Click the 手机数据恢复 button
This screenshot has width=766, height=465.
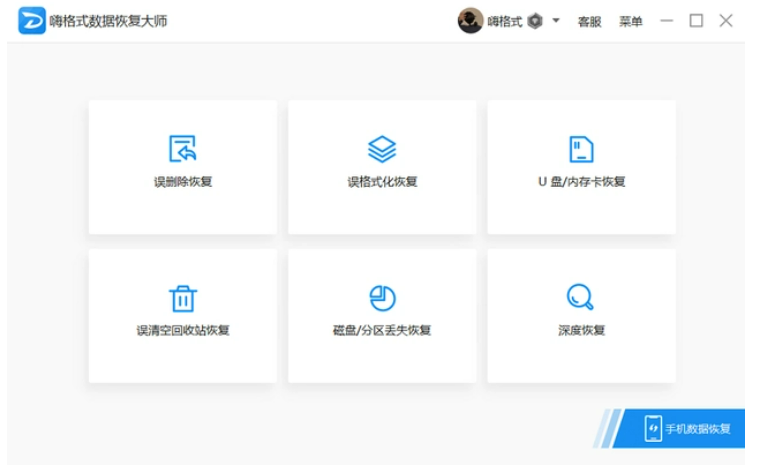pos(697,429)
